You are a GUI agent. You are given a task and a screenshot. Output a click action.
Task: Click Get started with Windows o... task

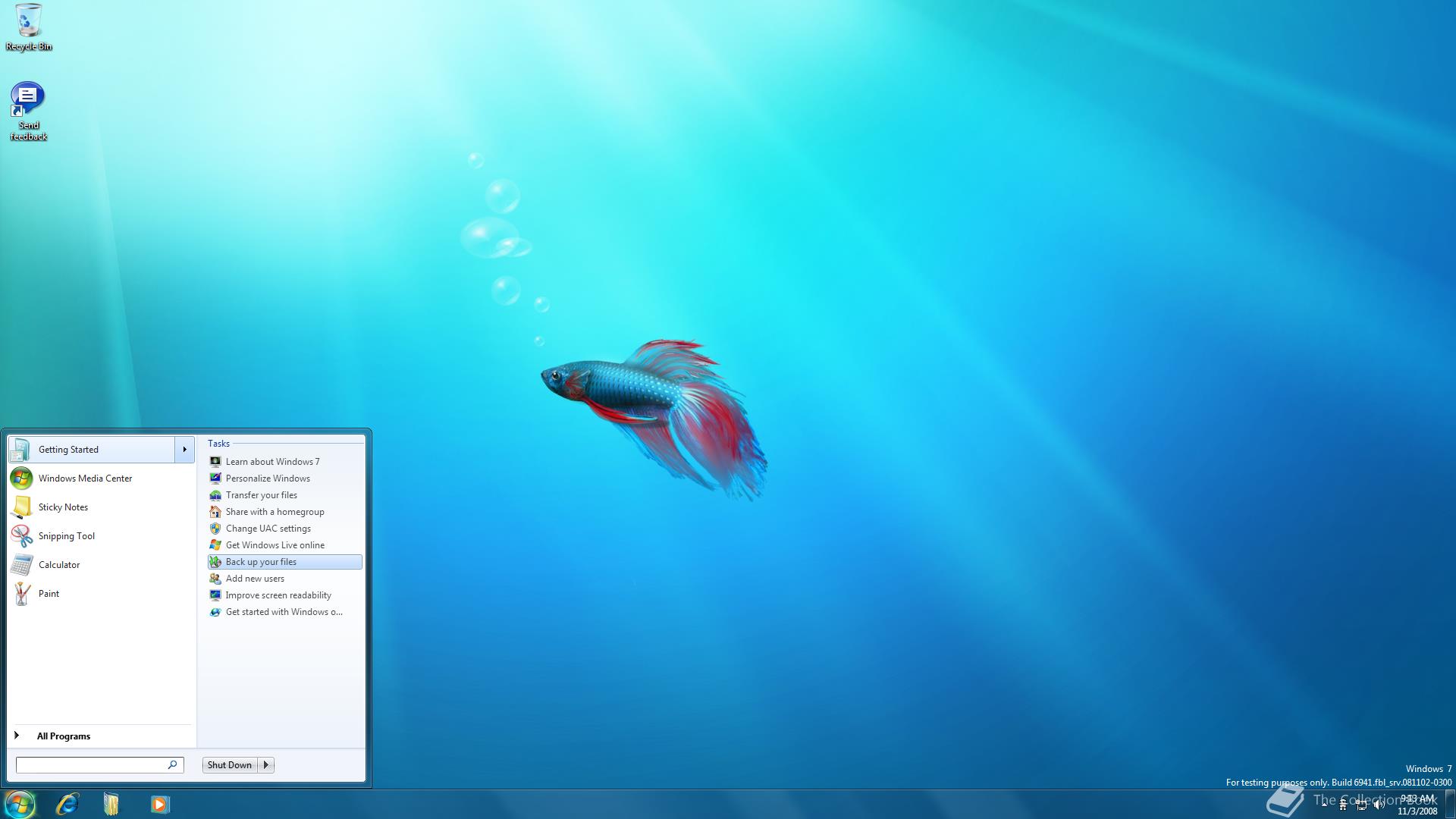pos(284,612)
